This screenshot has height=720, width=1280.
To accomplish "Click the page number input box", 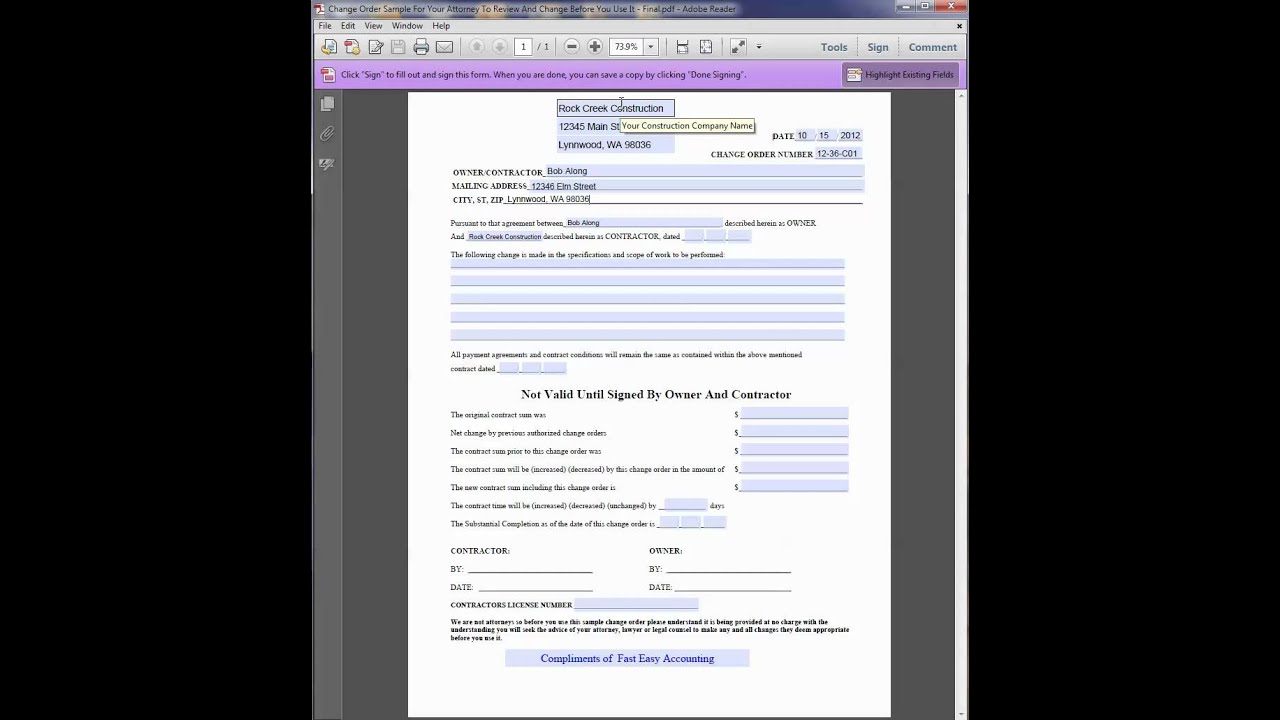I will (523, 47).
